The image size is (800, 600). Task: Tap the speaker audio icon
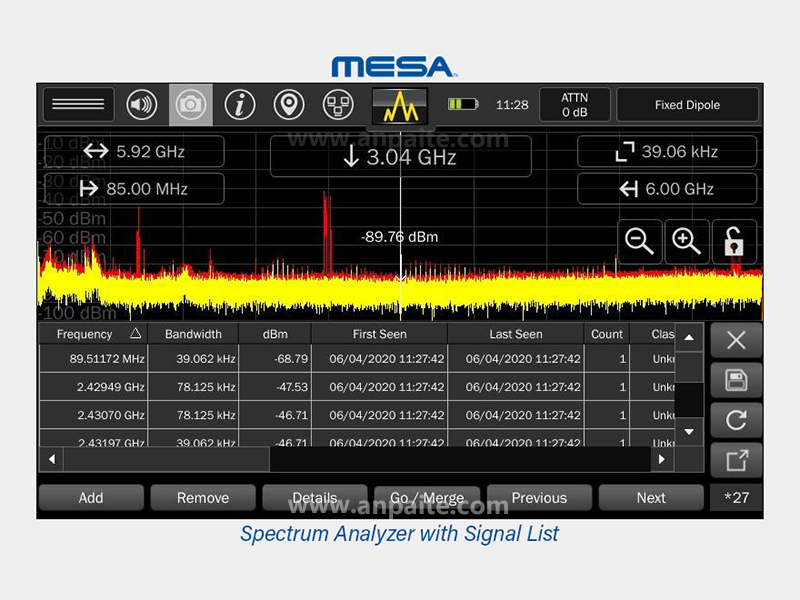[142, 105]
